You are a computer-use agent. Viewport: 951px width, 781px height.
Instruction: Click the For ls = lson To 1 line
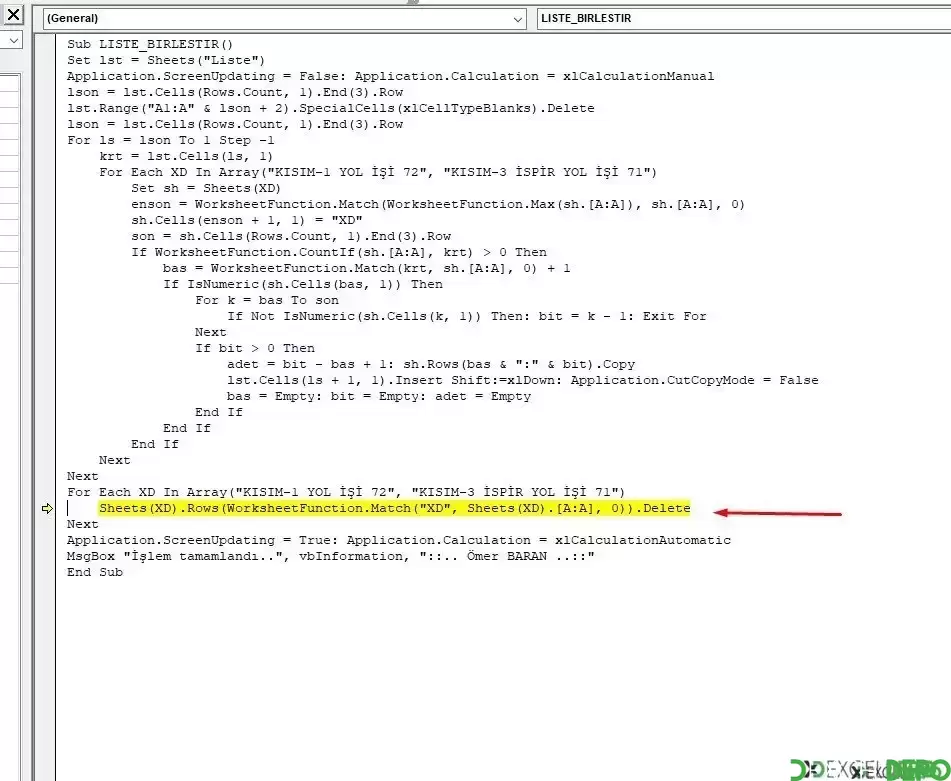[x=170, y=140]
